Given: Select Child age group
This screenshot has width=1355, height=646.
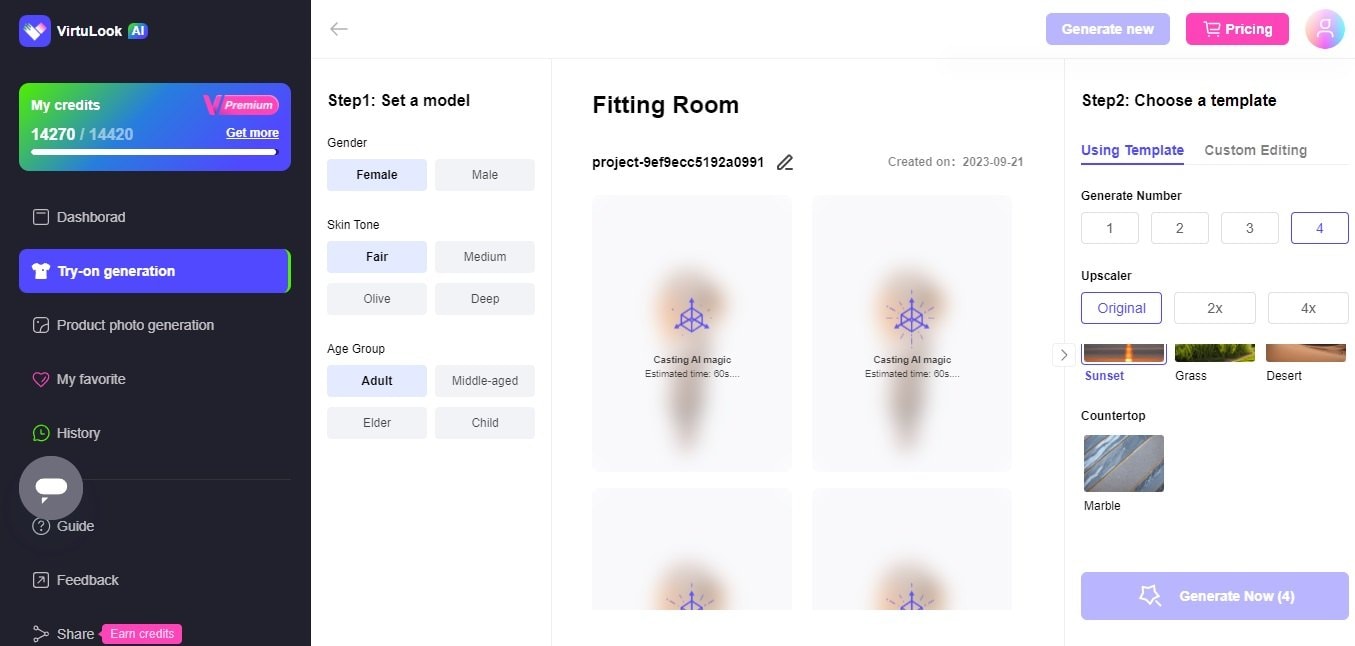Looking at the screenshot, I should (x=485, y=423).
